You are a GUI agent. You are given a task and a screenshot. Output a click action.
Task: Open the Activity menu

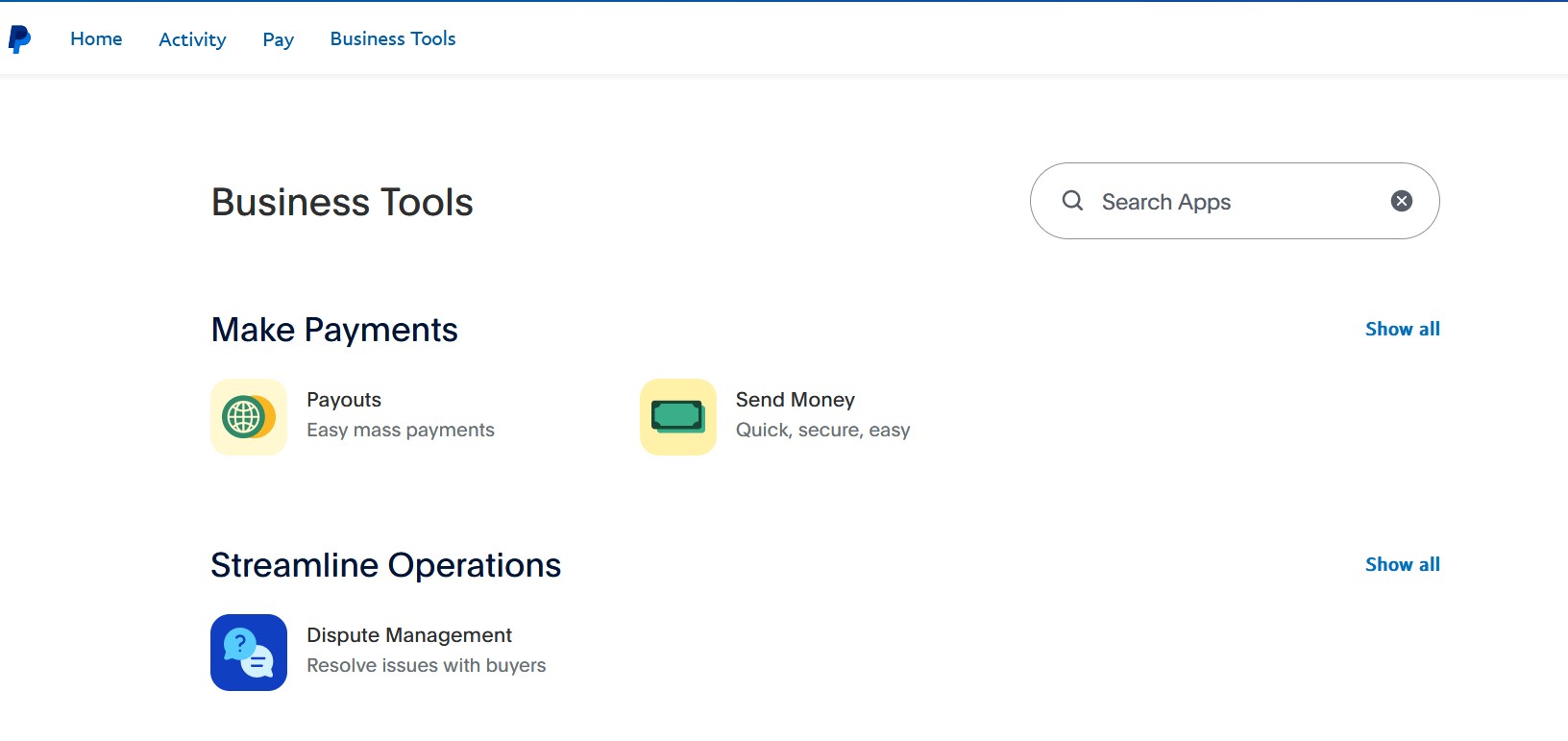tap(192, 39)
